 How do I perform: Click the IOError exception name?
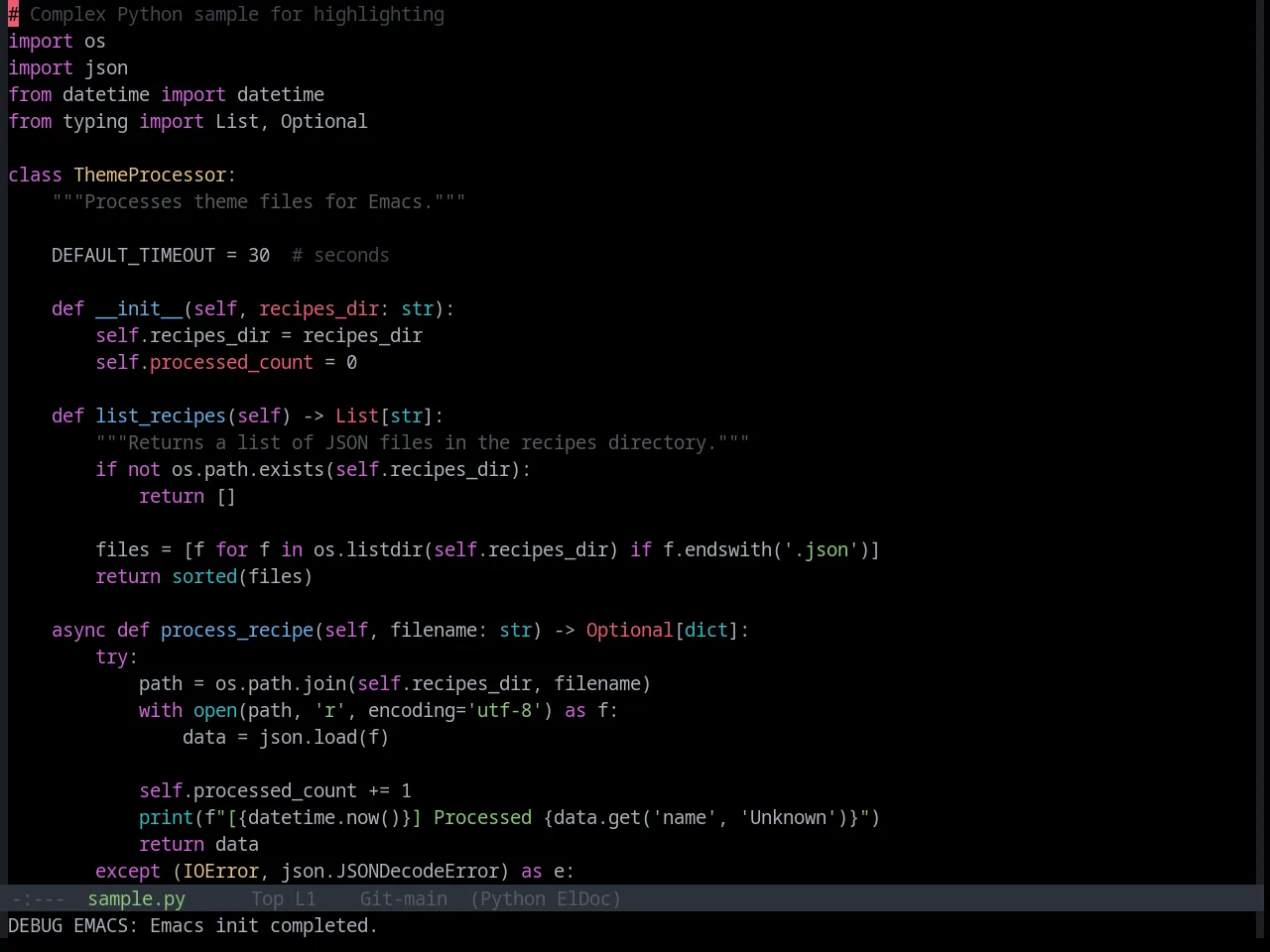tap(220, 871)
